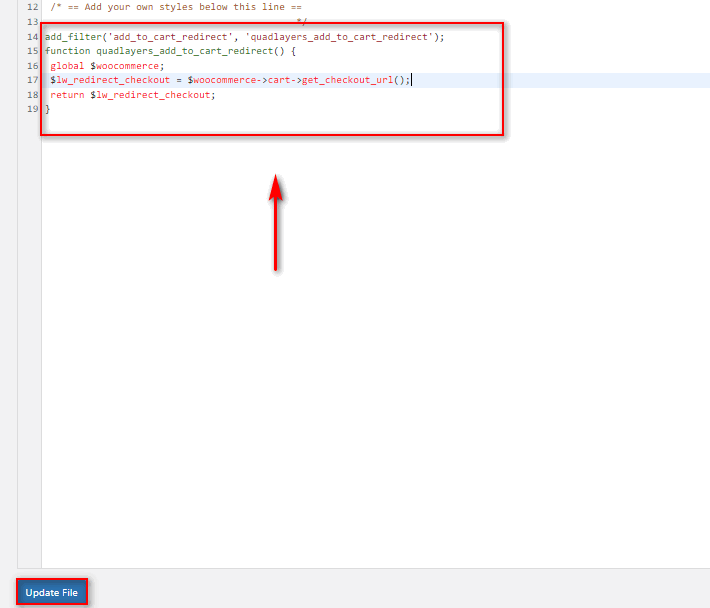Image resolution: width=710 pixels, height=608 pixels.
Task: Click the Update File button
Action: (52, 592)
